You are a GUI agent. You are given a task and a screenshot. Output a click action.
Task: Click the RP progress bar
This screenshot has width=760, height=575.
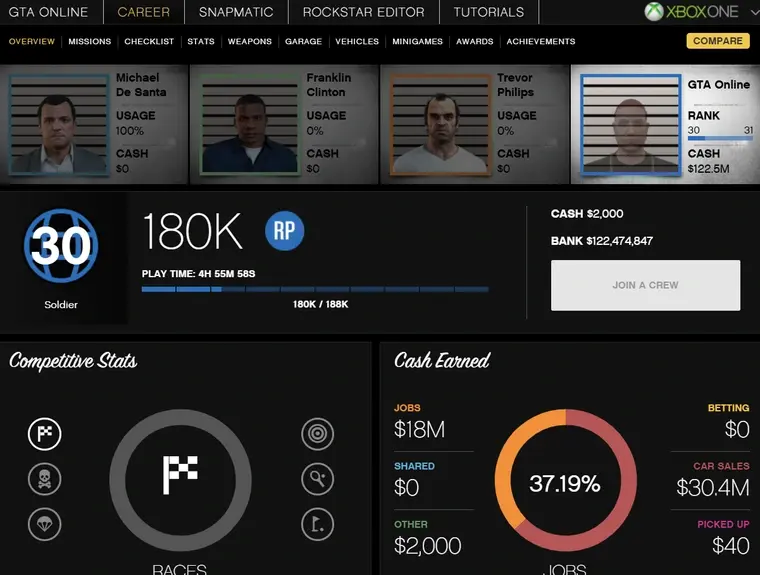point(315,290)
